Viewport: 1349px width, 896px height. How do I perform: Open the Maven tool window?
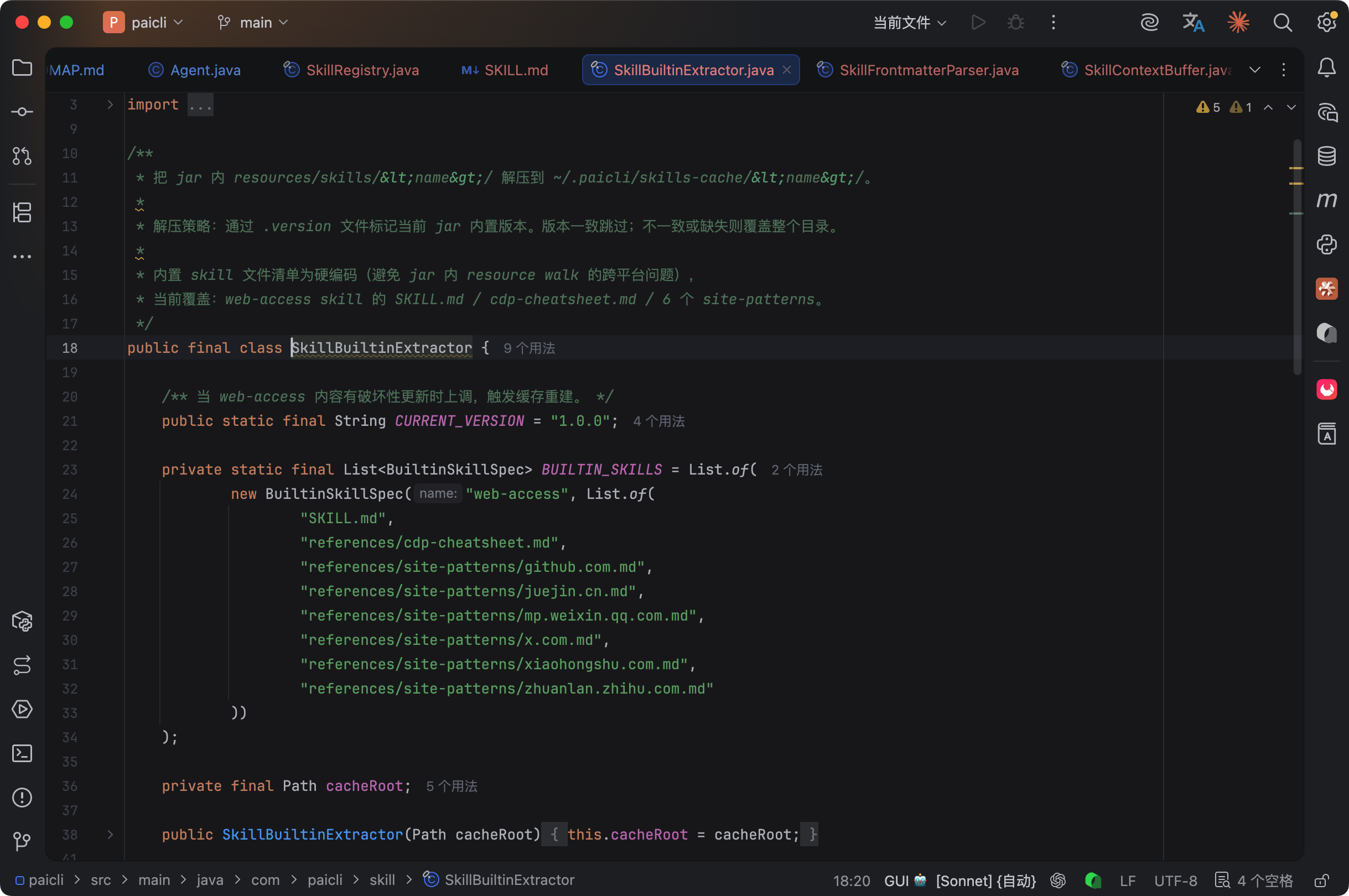1326,200
